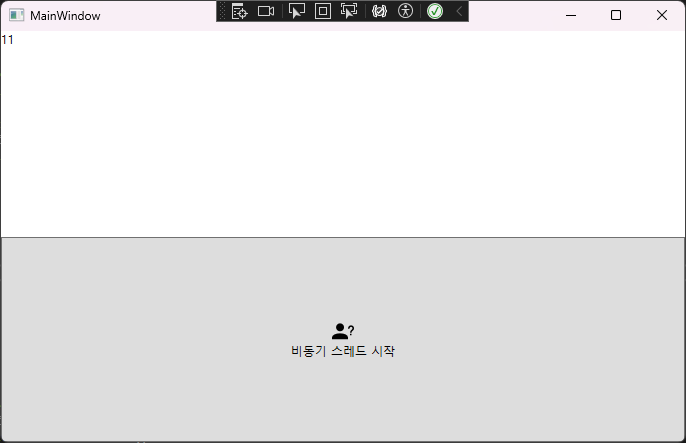Open the Live Visual Tree icon
The width and height of the screenshot is (686, 443).
(x=239, y=11)
